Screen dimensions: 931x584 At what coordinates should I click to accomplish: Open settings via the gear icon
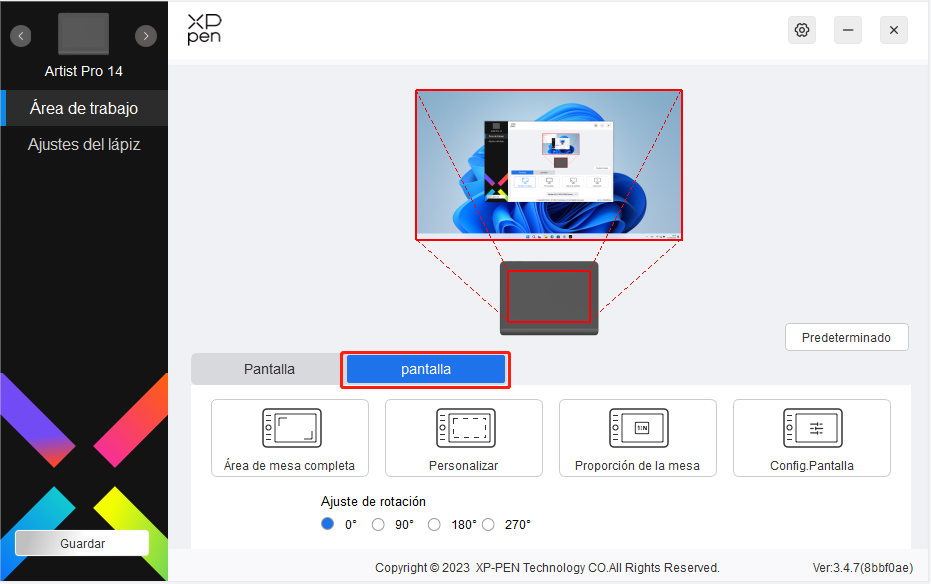point(802,30)
